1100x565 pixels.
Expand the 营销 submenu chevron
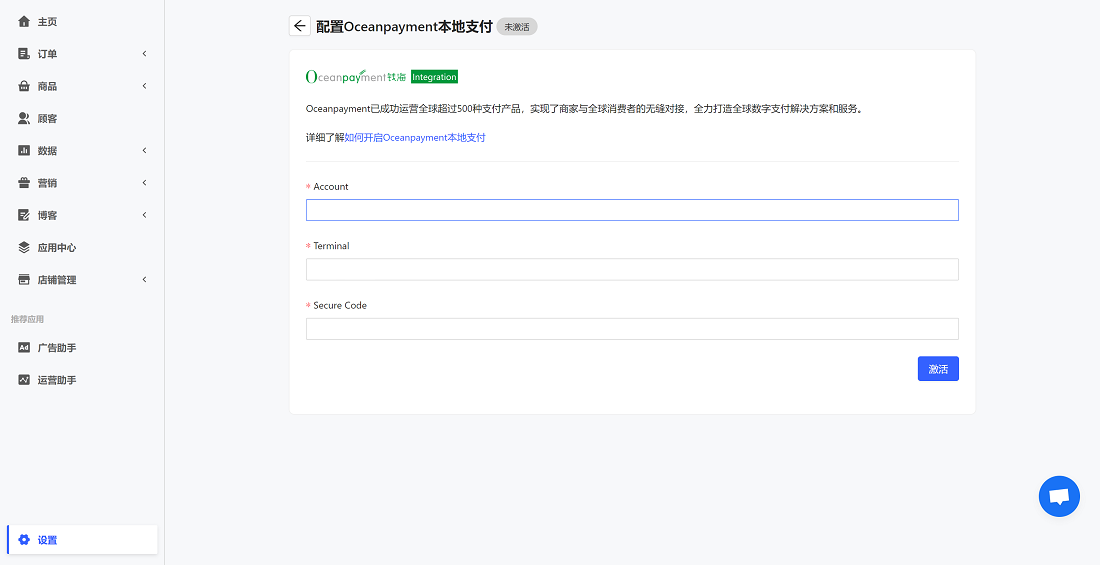[144, 183]
